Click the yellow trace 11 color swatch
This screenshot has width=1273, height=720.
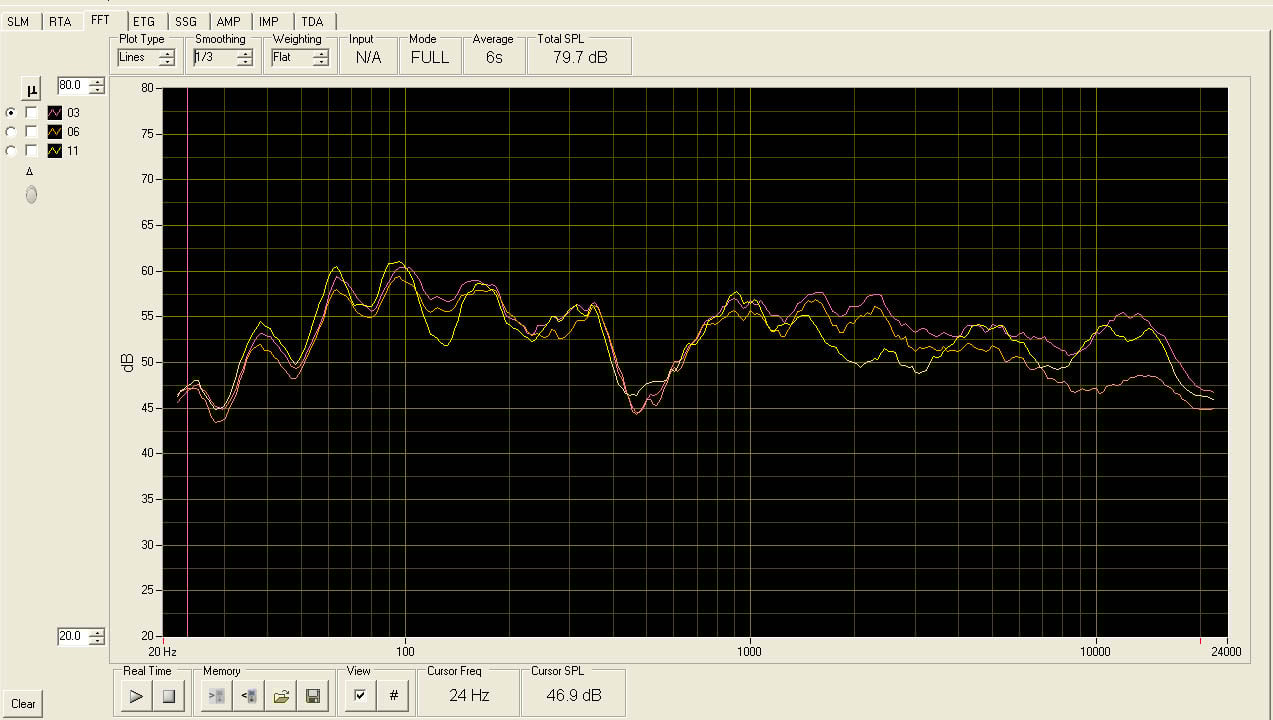56,150
